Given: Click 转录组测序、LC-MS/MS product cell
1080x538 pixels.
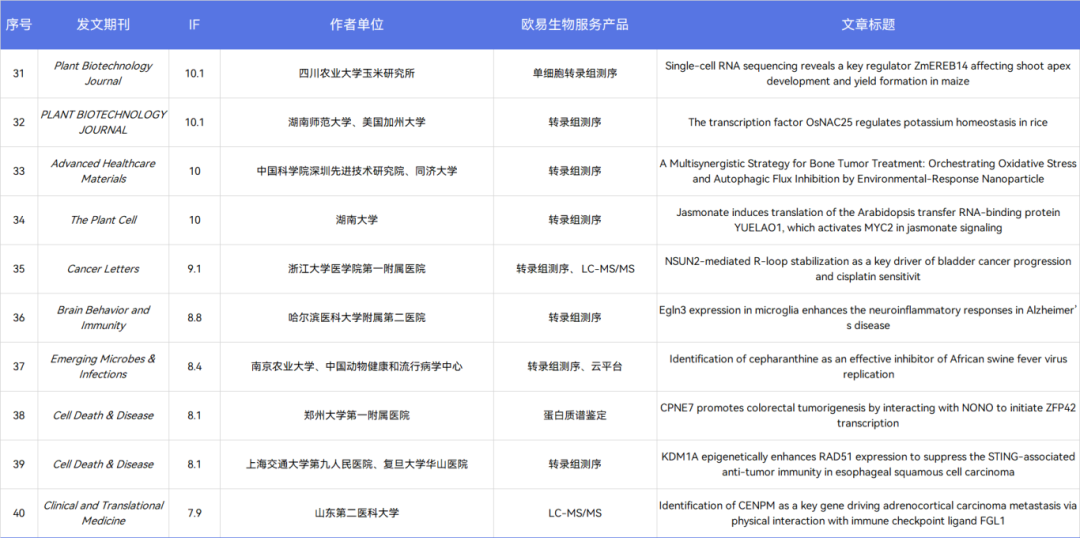Looking at the screenshot, I should 574,269.
